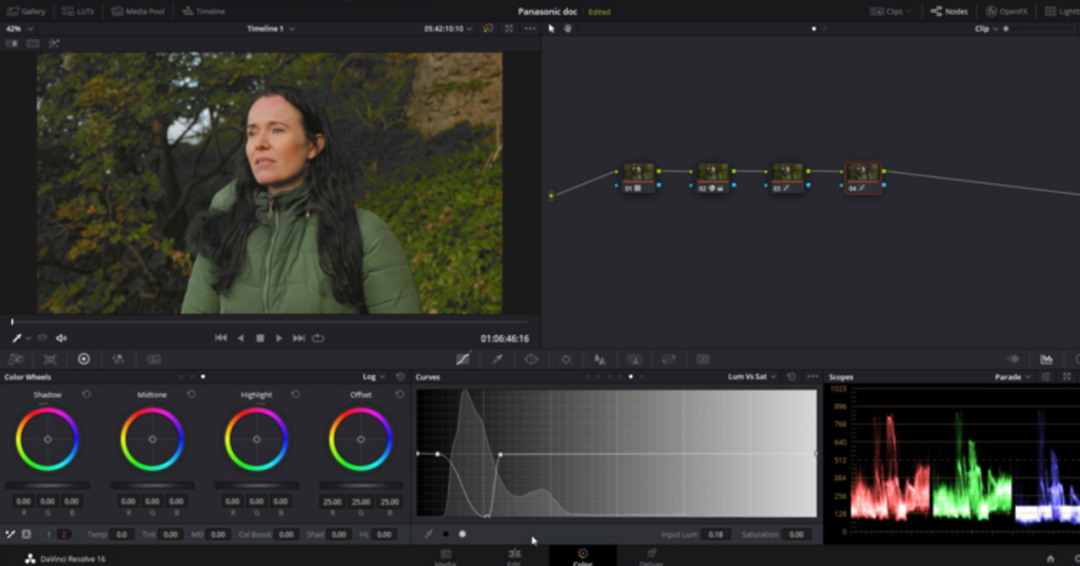Open the Curves palette icon

coord(463,359)
